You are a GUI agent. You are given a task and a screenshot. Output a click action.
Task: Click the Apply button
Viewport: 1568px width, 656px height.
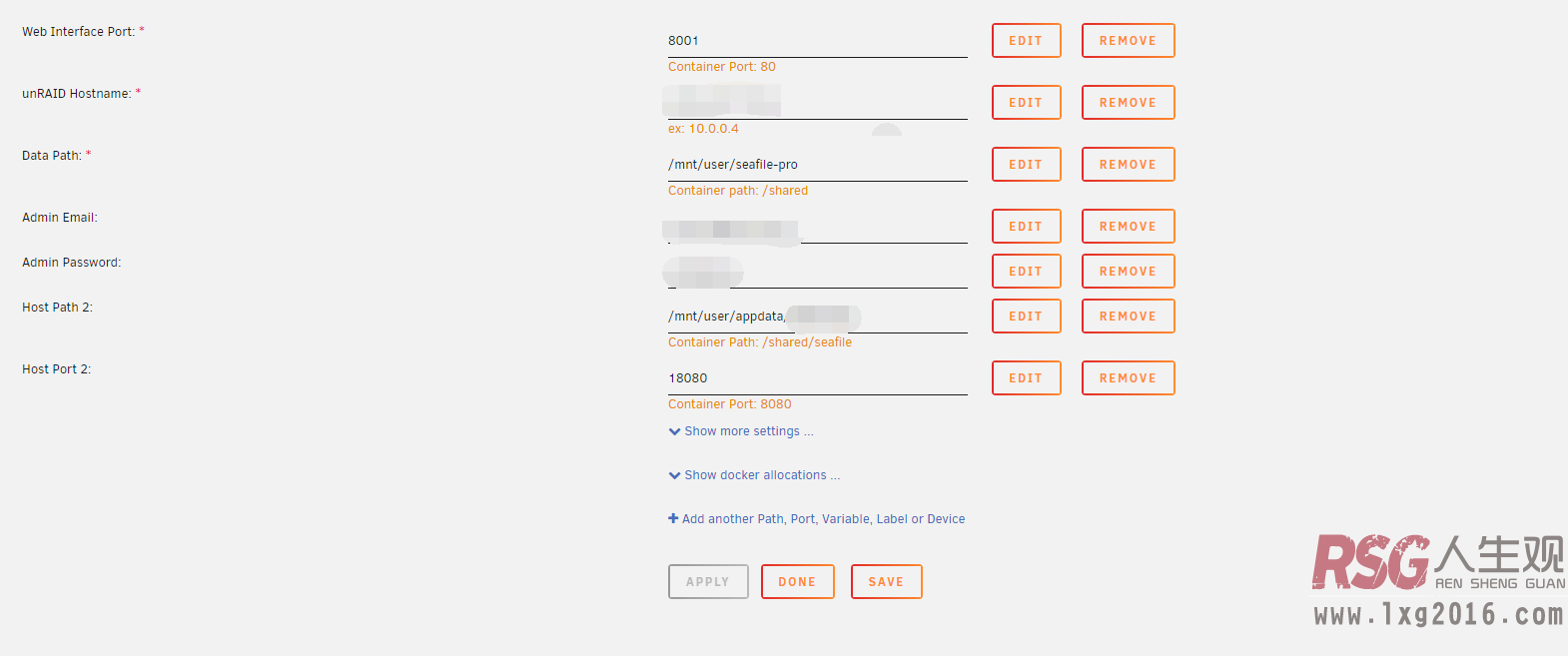(708, 582)
